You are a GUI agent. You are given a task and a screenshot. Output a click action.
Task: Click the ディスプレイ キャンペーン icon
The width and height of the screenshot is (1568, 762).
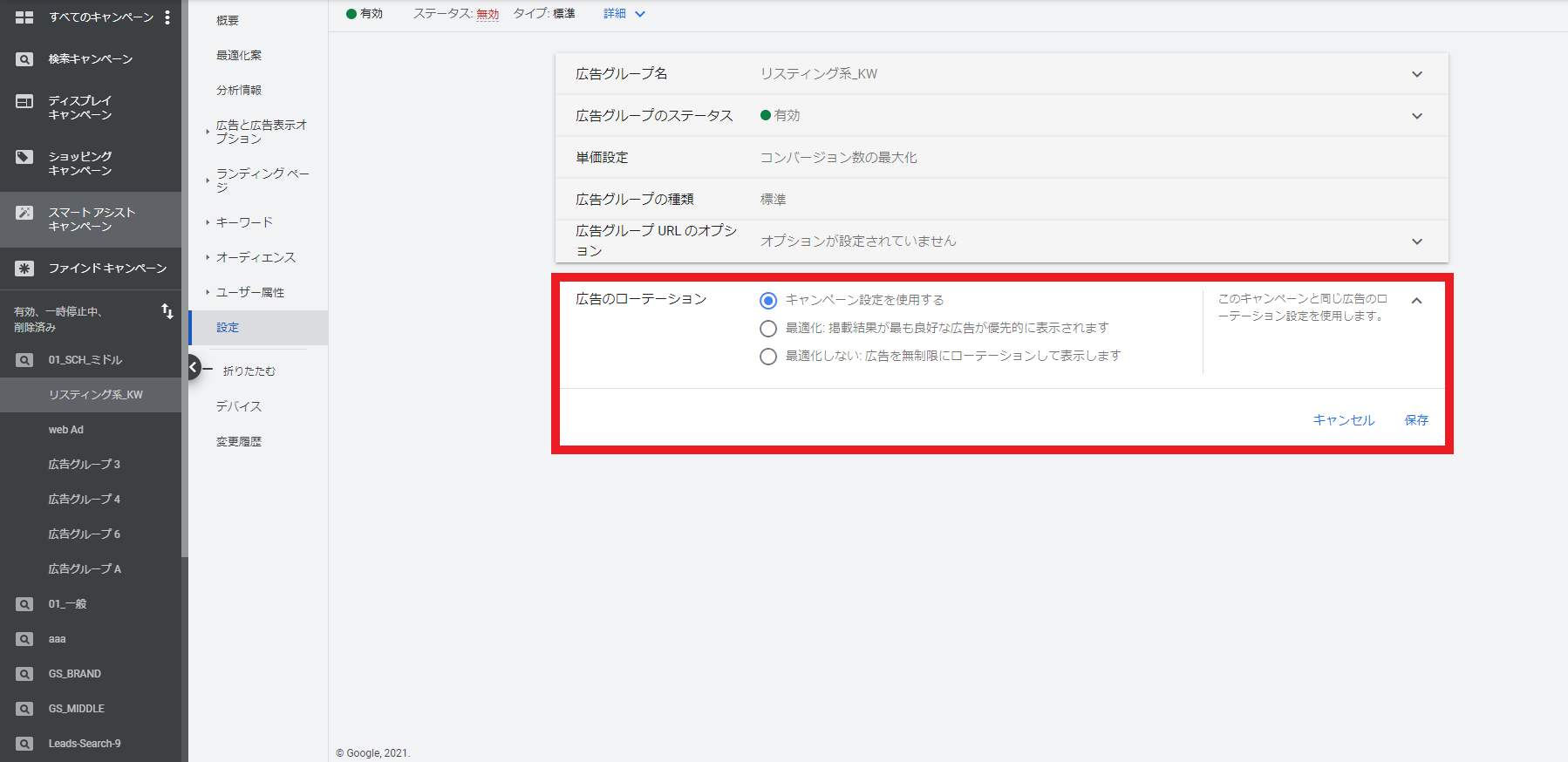click(24, 101)
